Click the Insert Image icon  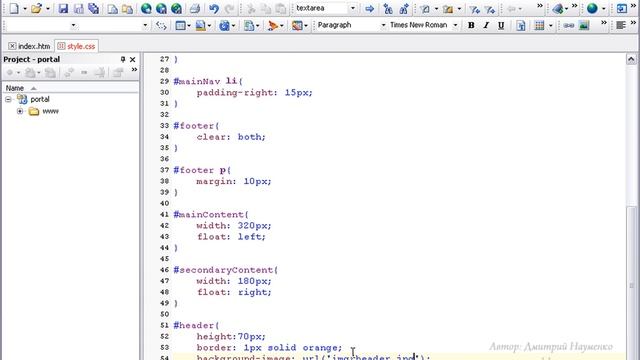[x=584, y=25]
